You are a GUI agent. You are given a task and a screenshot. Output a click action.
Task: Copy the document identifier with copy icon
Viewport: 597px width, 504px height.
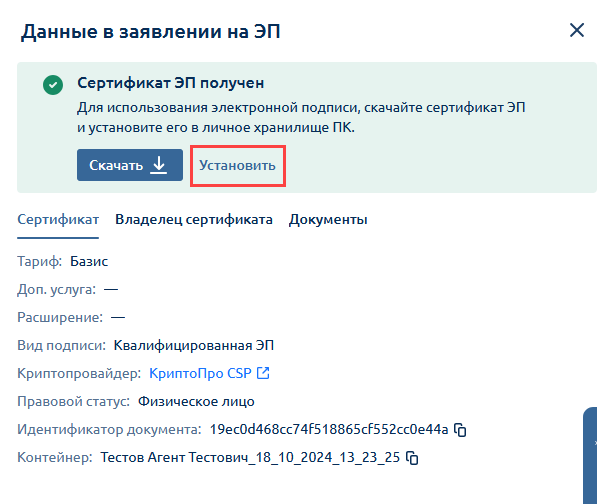click(460, 430)
